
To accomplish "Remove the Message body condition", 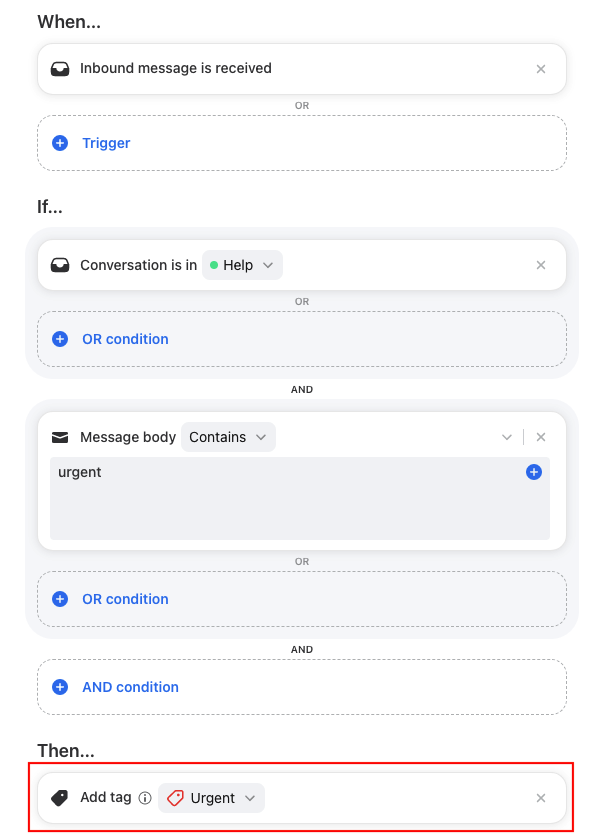I will (x=540, y=437).
